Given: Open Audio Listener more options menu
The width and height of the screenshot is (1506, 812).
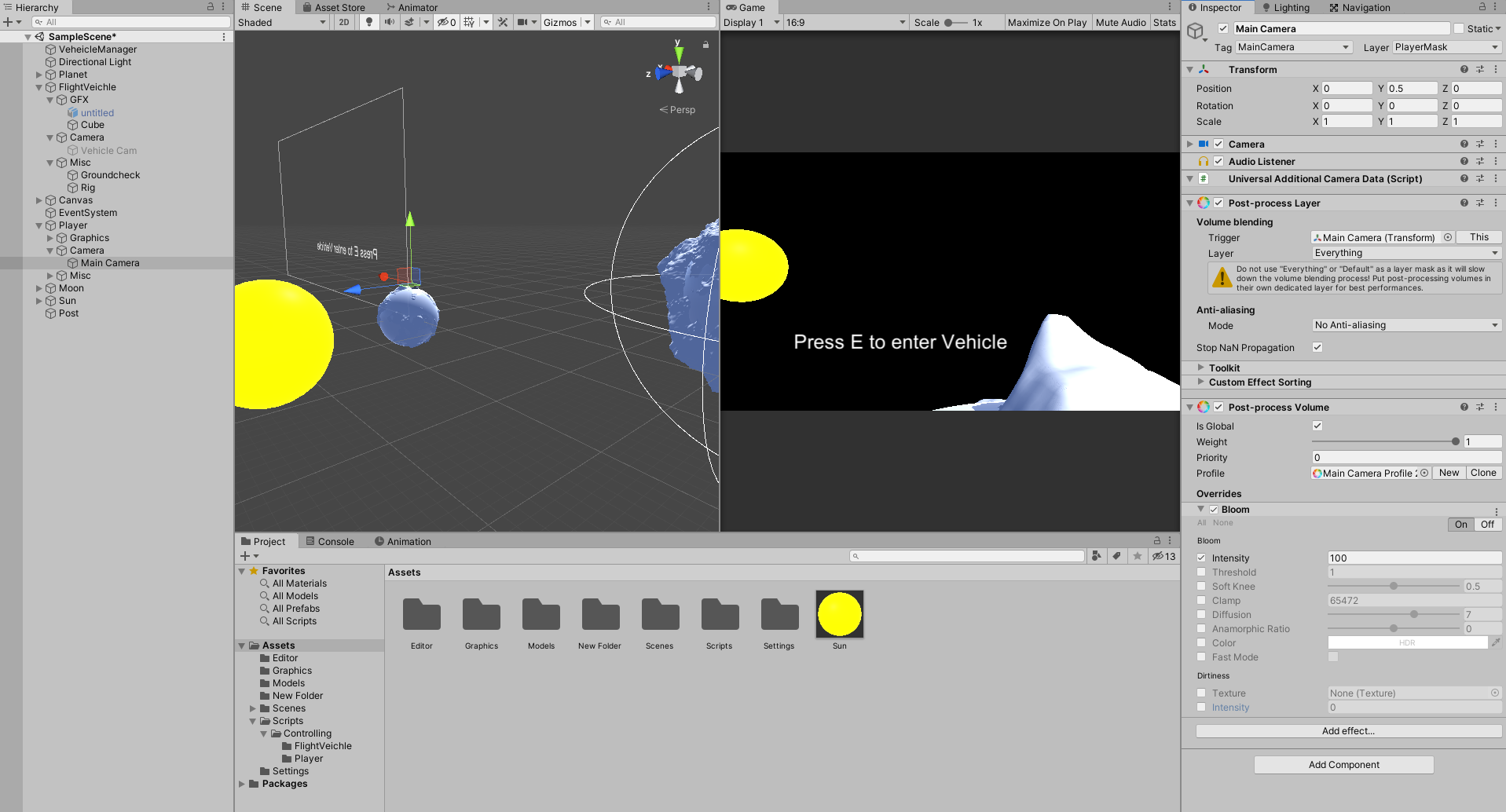Looking at the screenshot, I should pos(1496,161).
